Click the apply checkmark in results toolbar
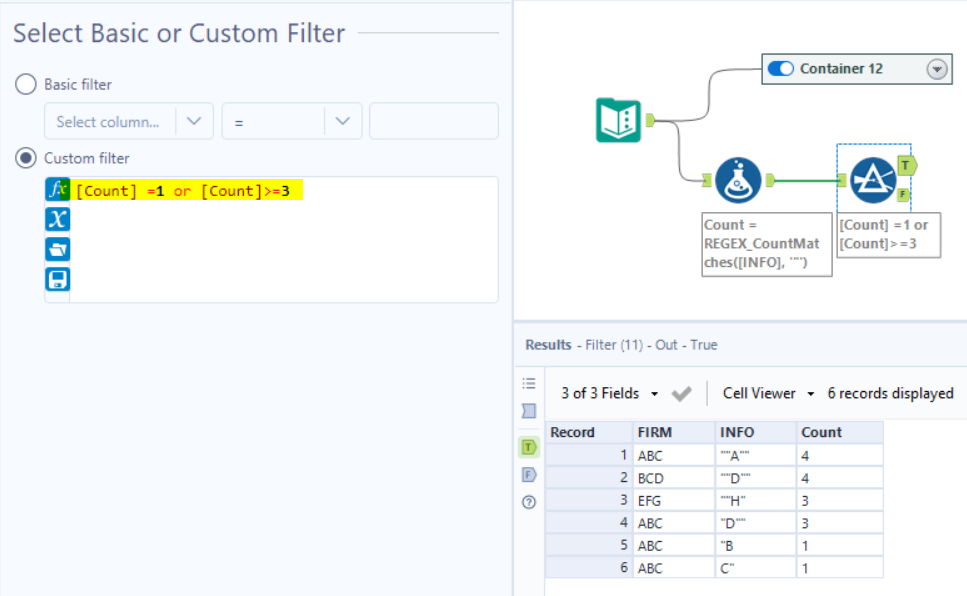The height and width of the screenshot is (596, 967). point(681,394)
